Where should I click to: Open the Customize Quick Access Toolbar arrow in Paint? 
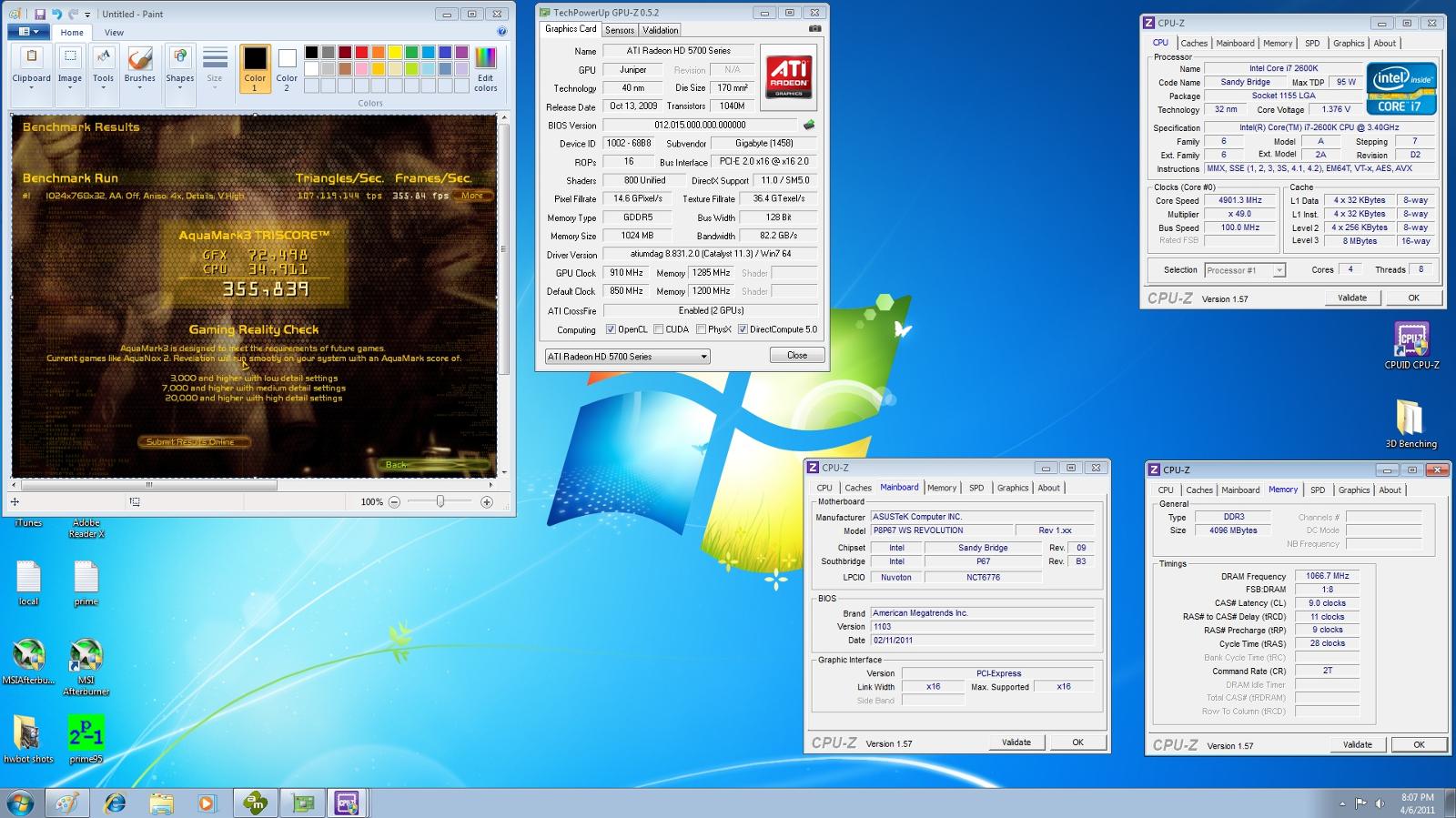[87, 15]
